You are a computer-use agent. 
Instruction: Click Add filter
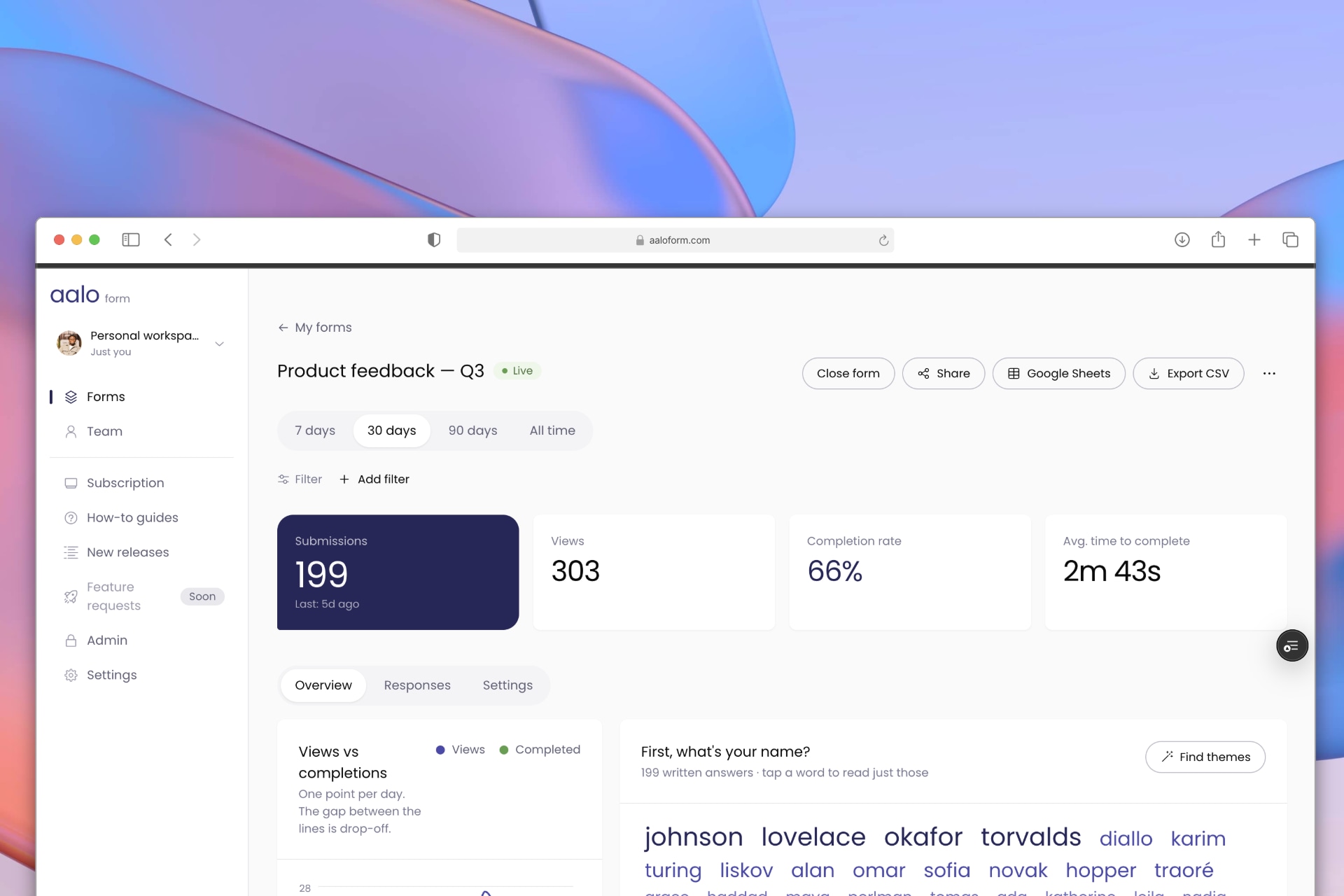[x=374, y=479]
